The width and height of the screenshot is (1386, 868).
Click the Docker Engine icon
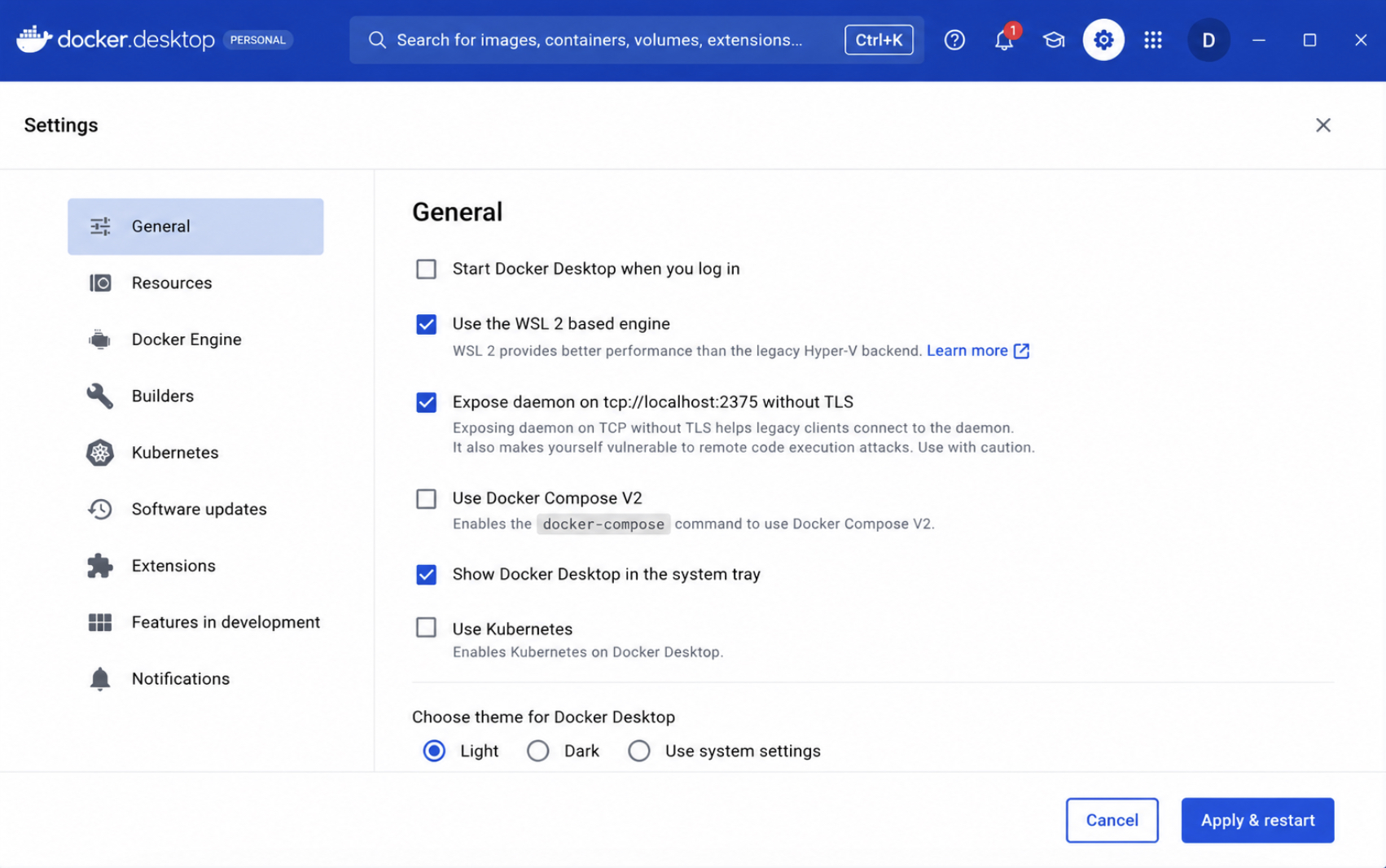click(100, 340)
